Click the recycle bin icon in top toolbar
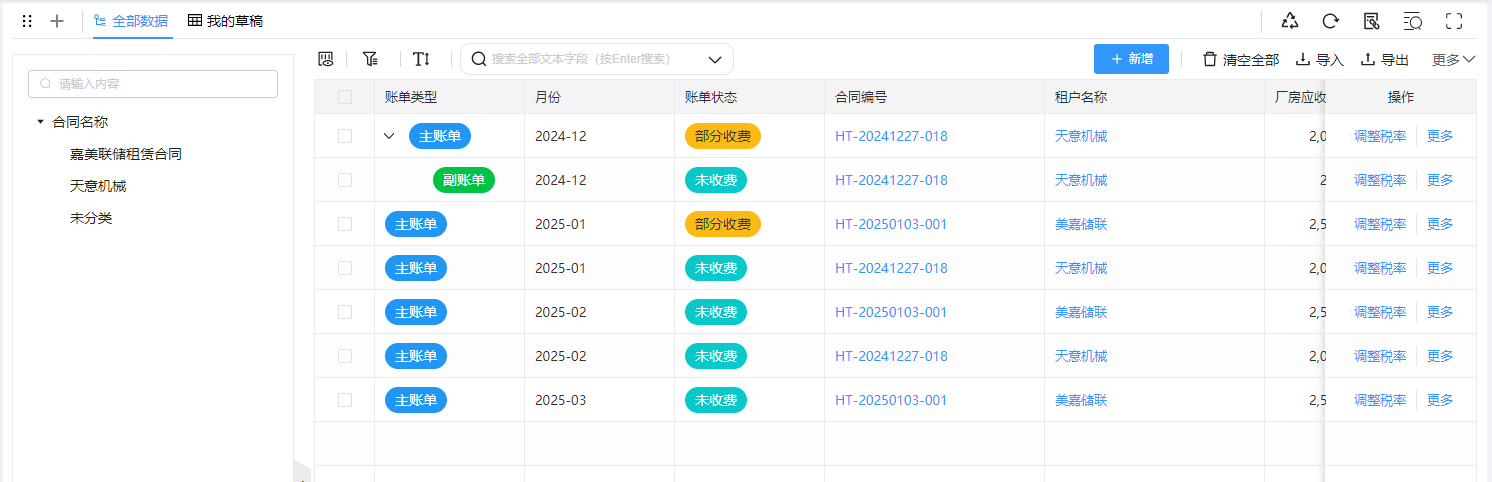The width and height of the screenshot is (1492, 482). pos(1290,21)
